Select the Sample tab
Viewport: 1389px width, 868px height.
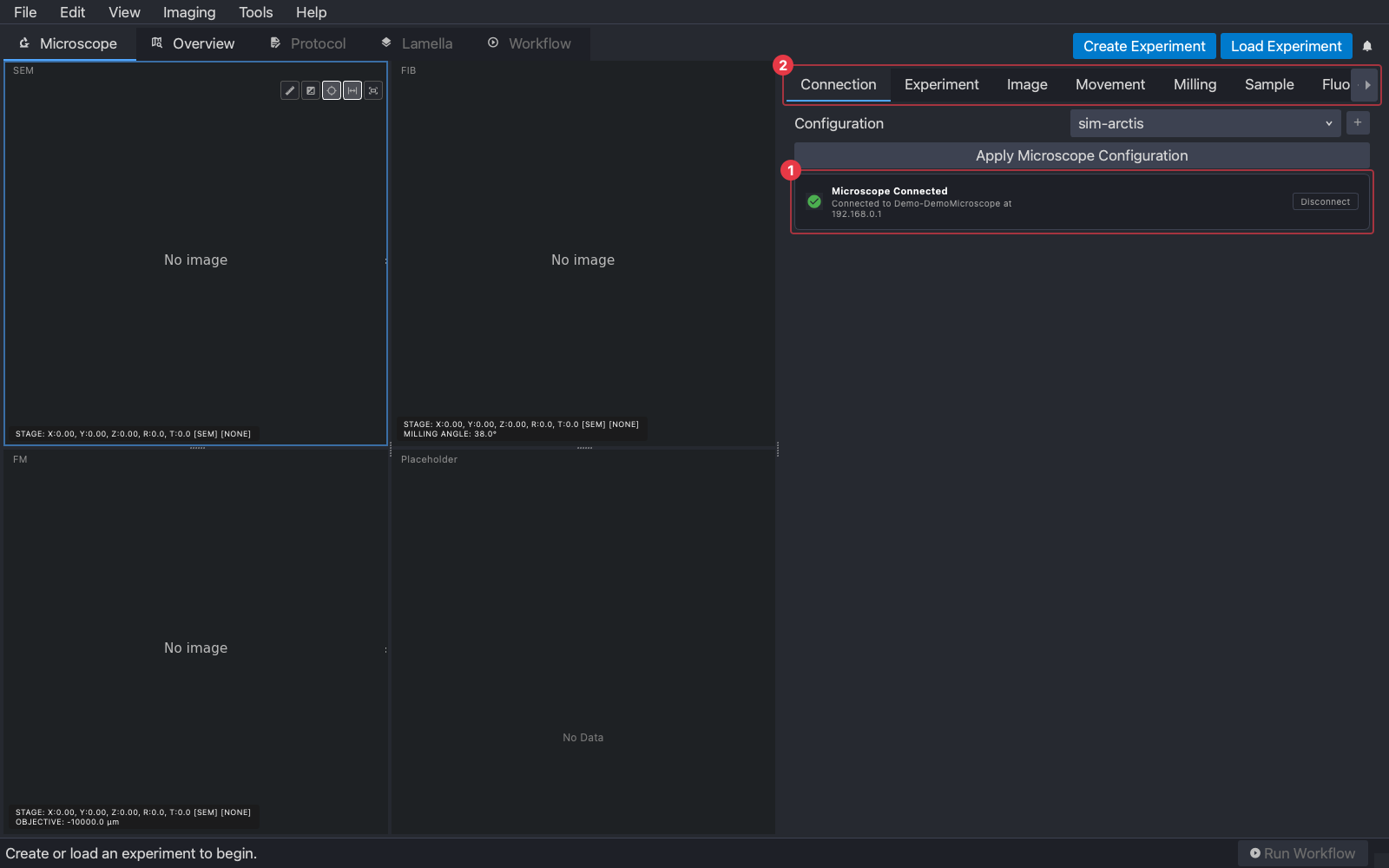[x=1269, y=84]
